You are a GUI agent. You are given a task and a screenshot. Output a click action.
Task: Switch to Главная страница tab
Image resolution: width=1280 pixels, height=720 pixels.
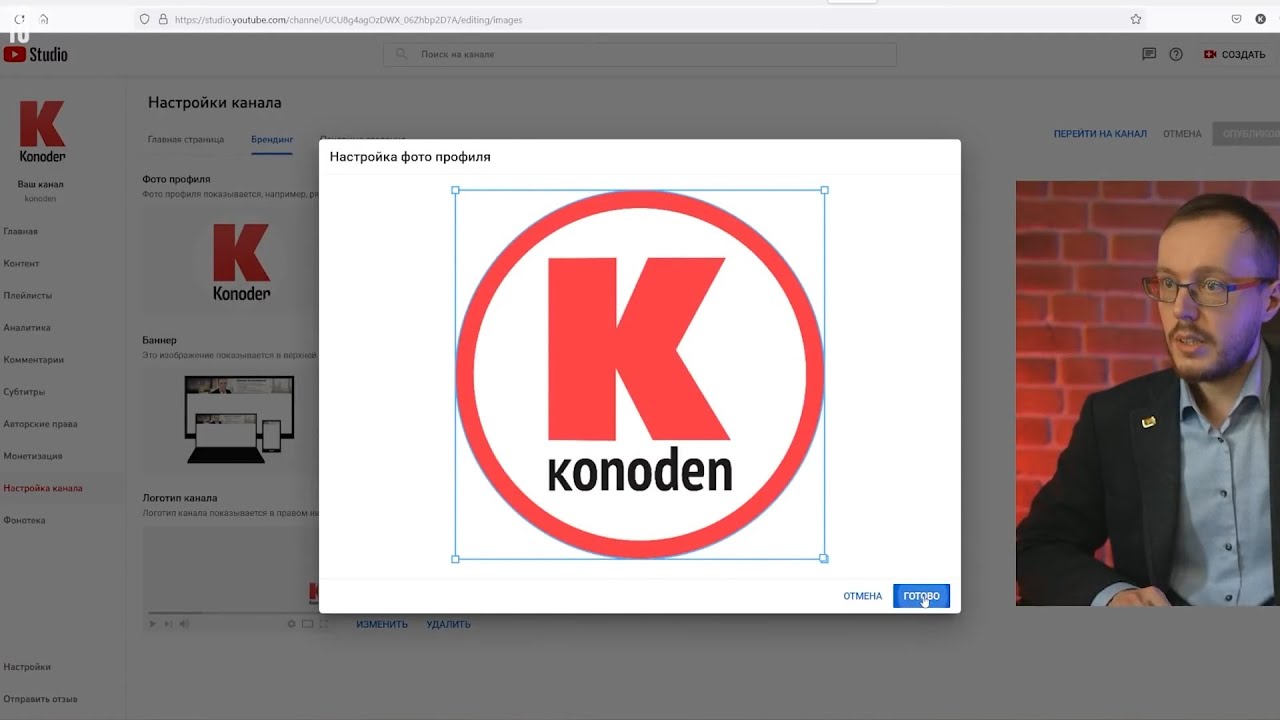[186, 139]
